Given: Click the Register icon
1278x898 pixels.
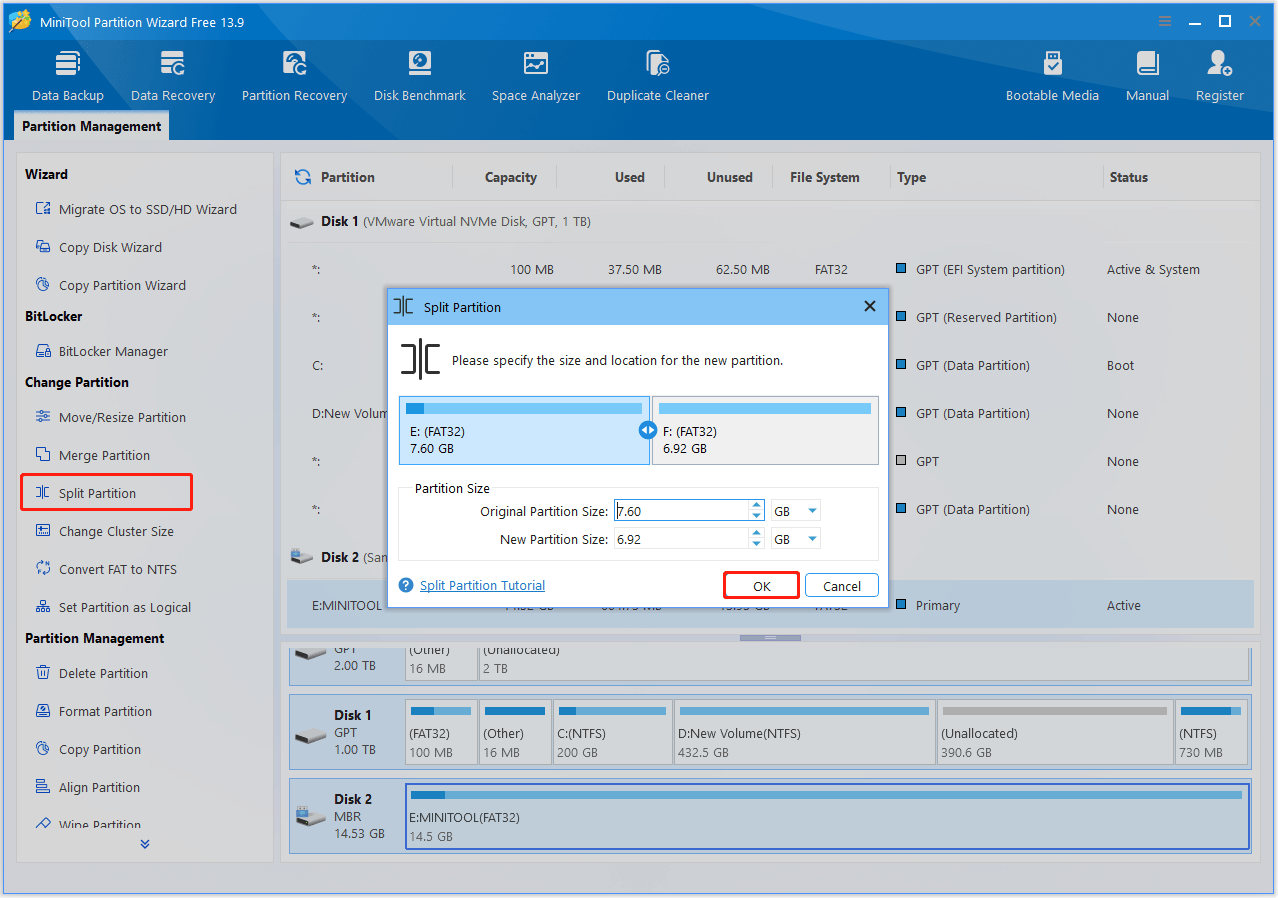Looking at the screenshot, I should pos(1220,64).
